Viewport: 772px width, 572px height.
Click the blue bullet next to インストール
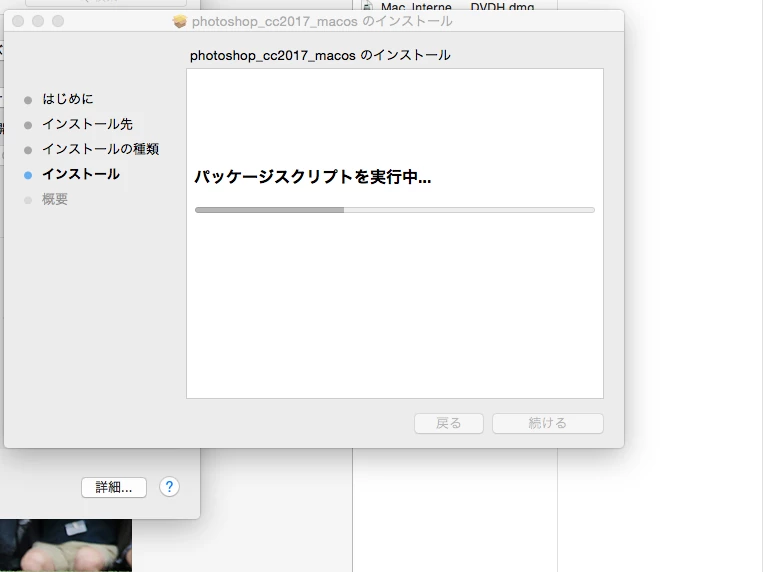point(28,175)
